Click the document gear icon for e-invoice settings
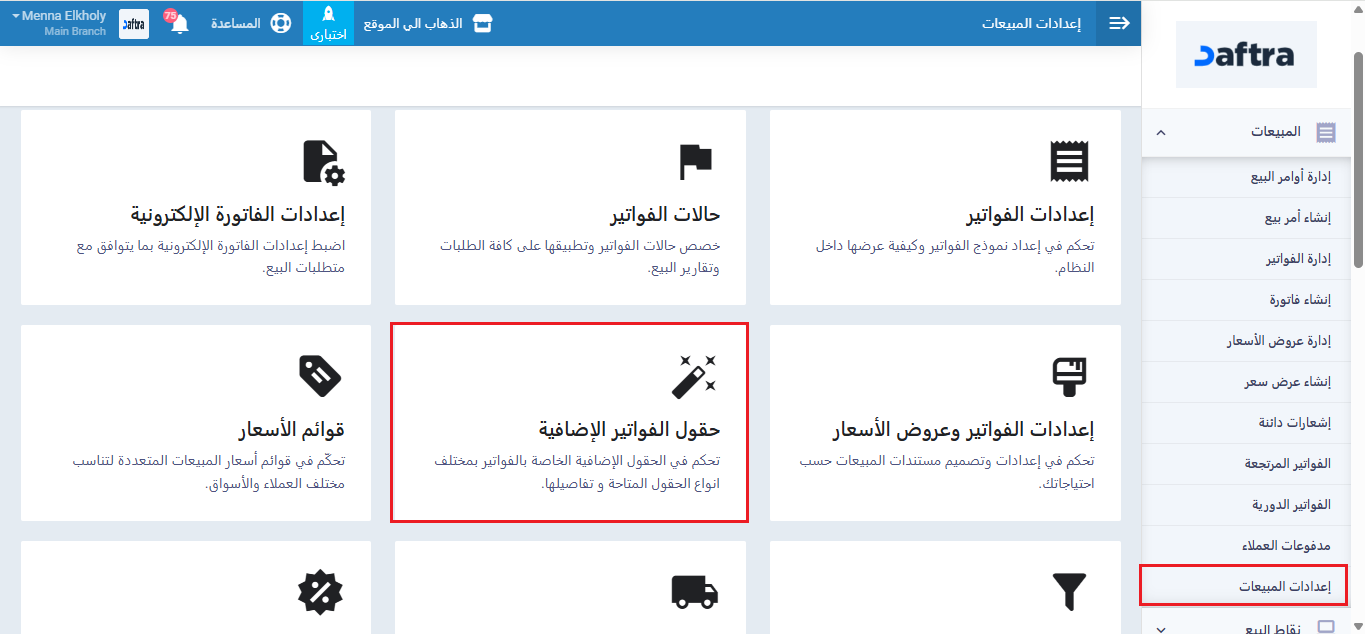 [322, 161]
